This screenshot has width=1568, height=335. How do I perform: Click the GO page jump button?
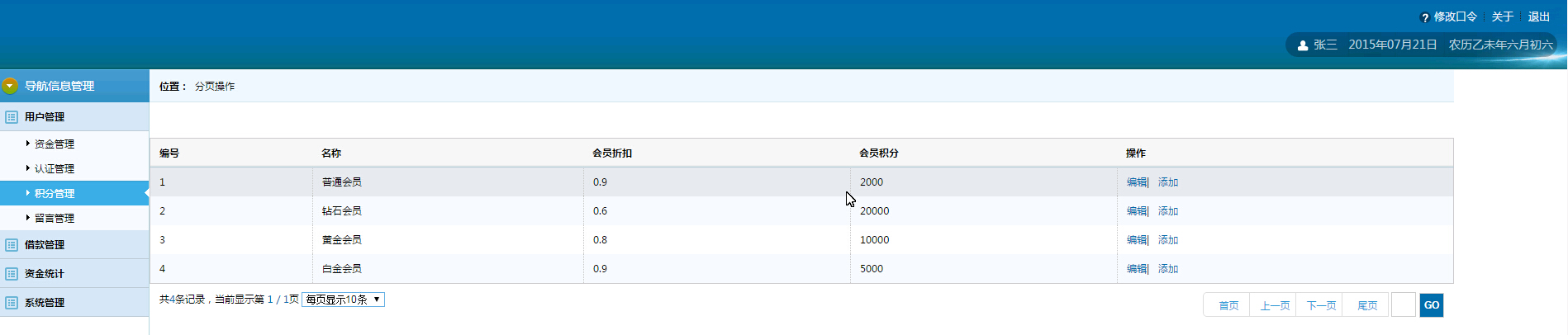tap(1432, 305)
